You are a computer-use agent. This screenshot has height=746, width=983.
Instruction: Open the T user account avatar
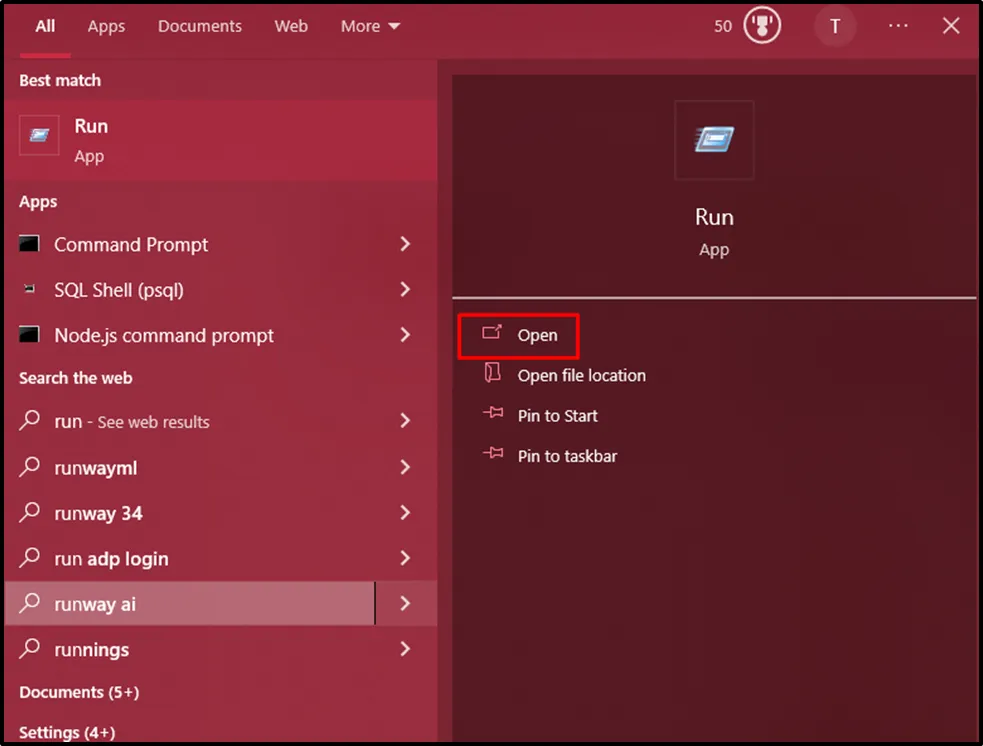[834, 26]
